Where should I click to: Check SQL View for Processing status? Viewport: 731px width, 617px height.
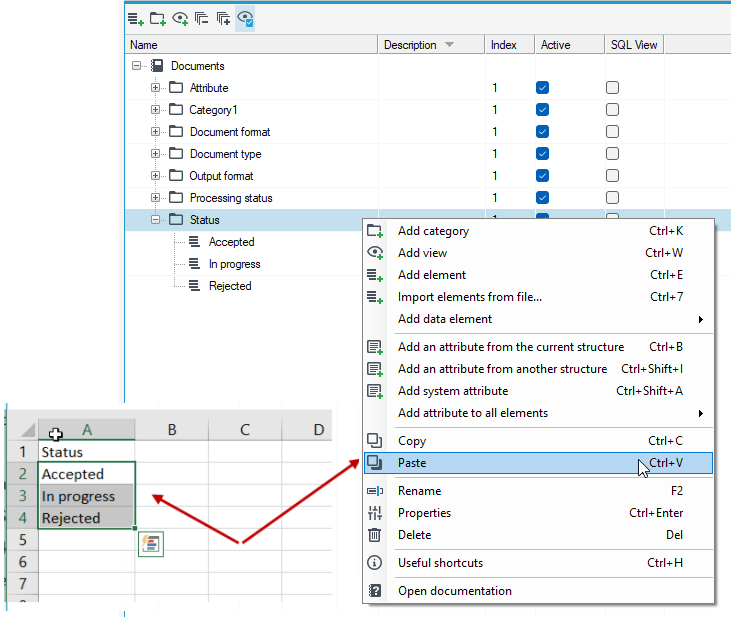pyautogui.click(x=612, y=197)
